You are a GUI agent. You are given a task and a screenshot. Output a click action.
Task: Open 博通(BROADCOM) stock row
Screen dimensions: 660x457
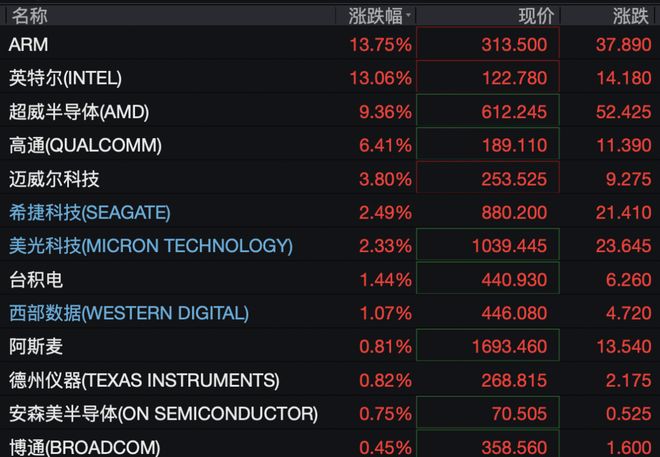point(330,445)
